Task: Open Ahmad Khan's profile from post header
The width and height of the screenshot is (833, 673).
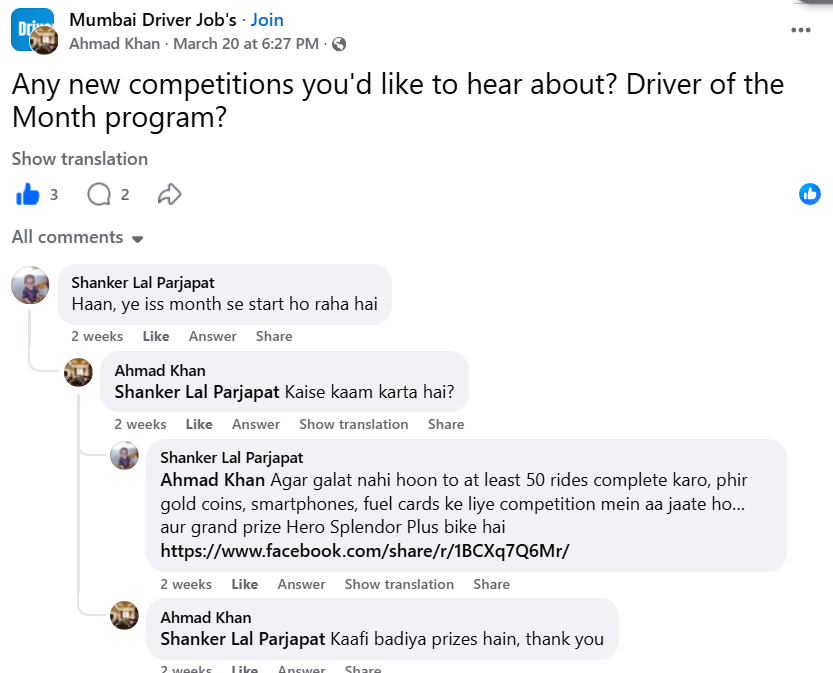Action: coord(115,44)
